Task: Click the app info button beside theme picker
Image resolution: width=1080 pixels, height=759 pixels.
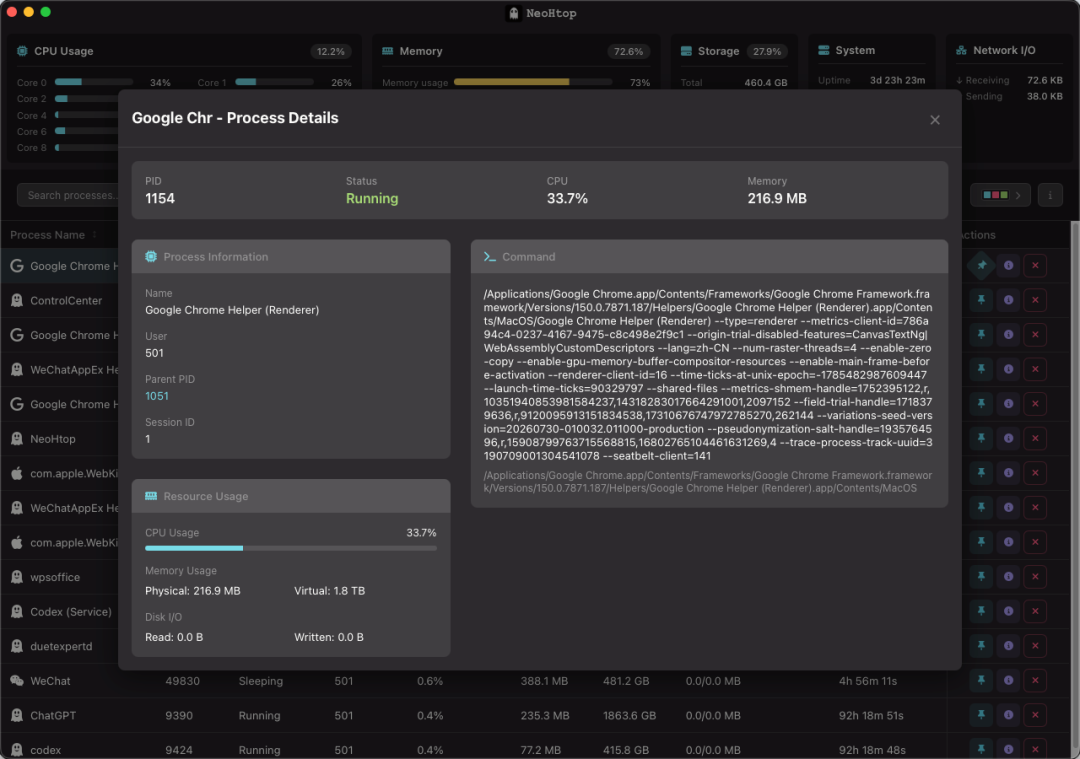Action: click(1050, 196)
